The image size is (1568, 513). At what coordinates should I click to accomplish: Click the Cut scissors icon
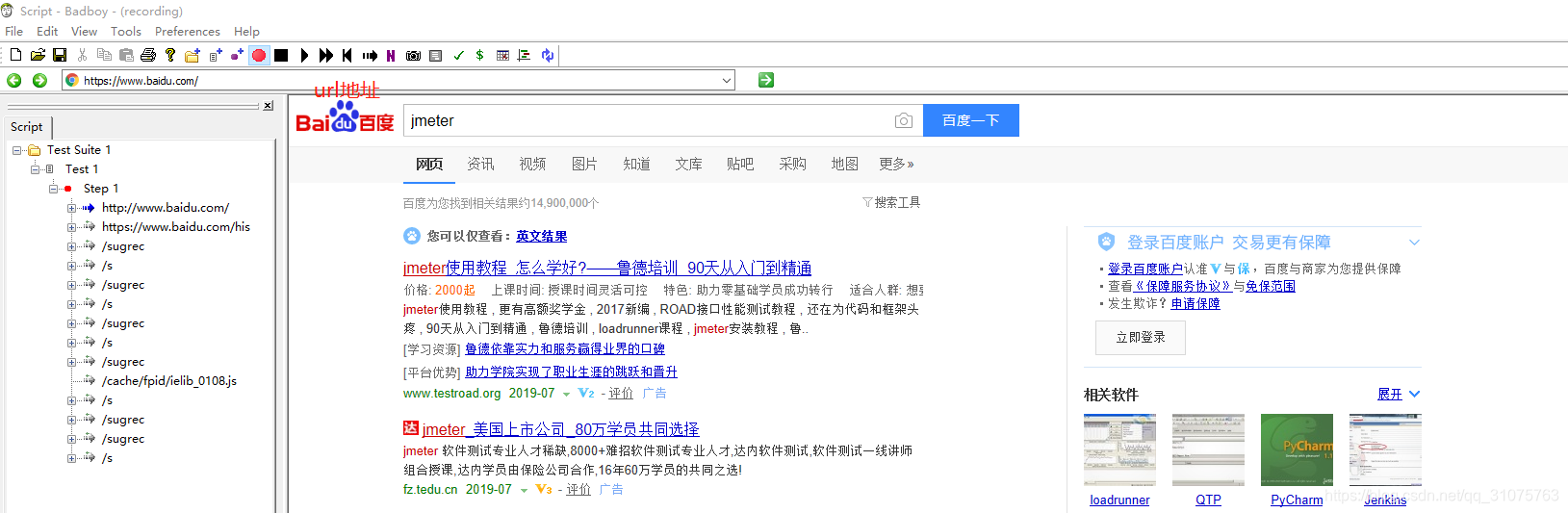(x=82, y=55)
